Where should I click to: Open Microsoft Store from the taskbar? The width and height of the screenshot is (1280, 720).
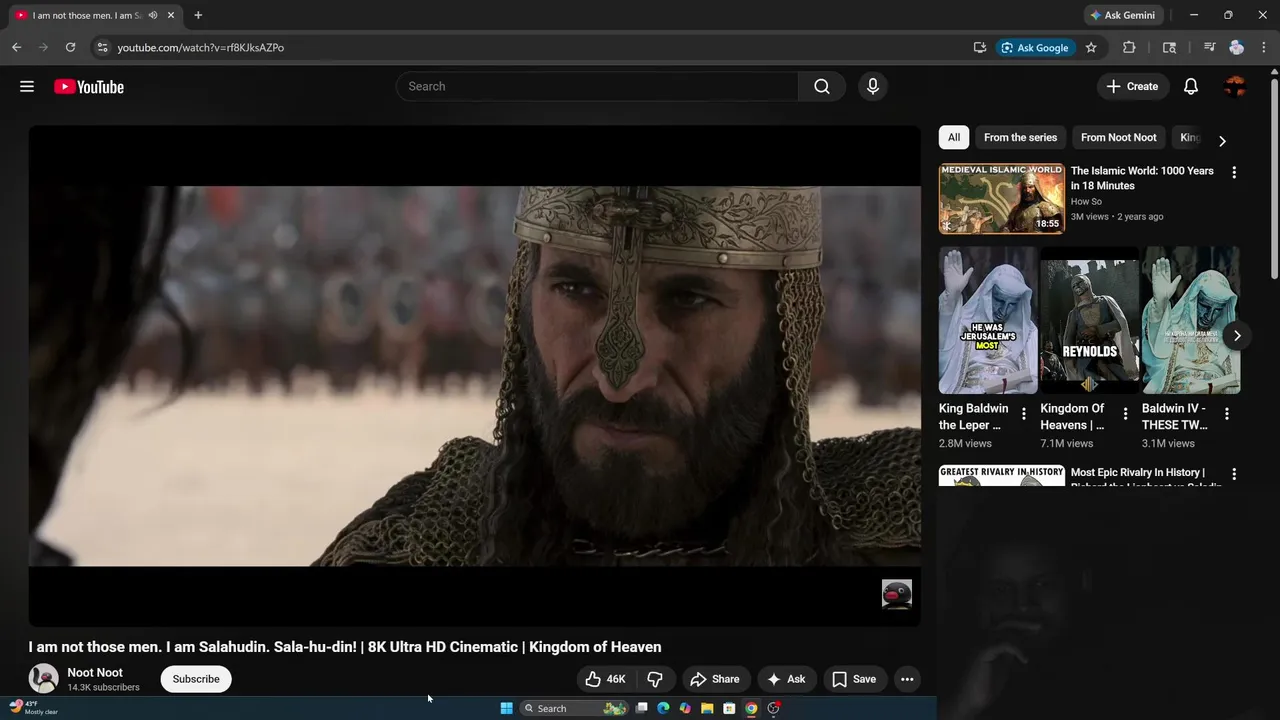(x=729, y=708)
